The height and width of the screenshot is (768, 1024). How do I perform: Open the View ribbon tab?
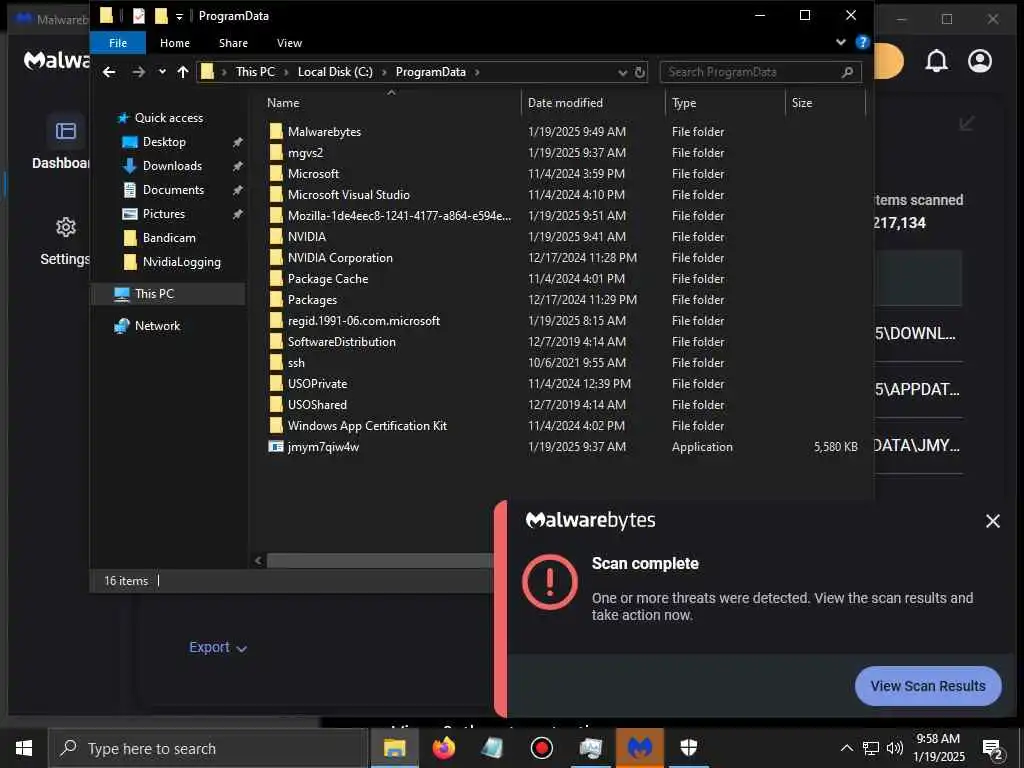pyautogui.click(x=289, y=43)
